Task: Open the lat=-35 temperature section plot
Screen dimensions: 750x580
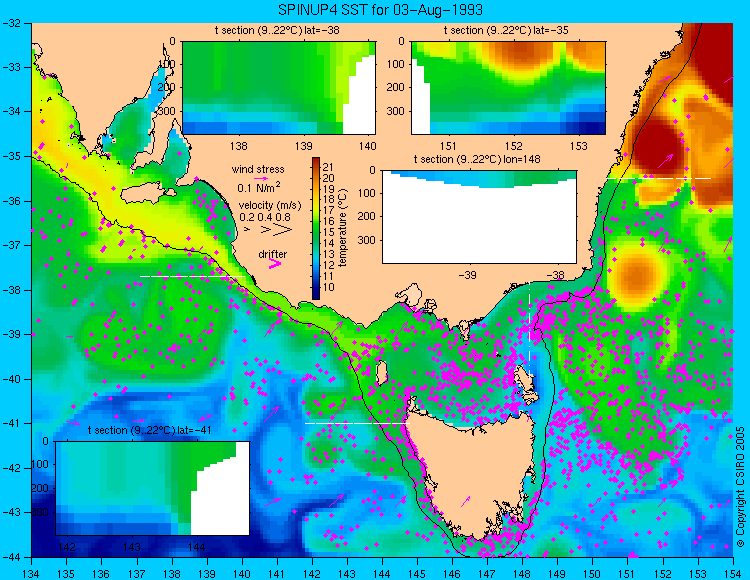Action: tap(508, 88)
